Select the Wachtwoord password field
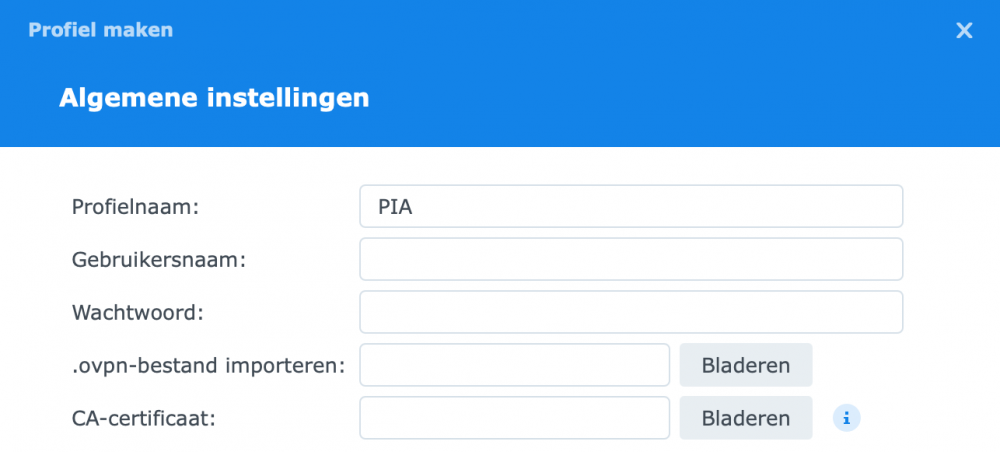 (630, 312)
